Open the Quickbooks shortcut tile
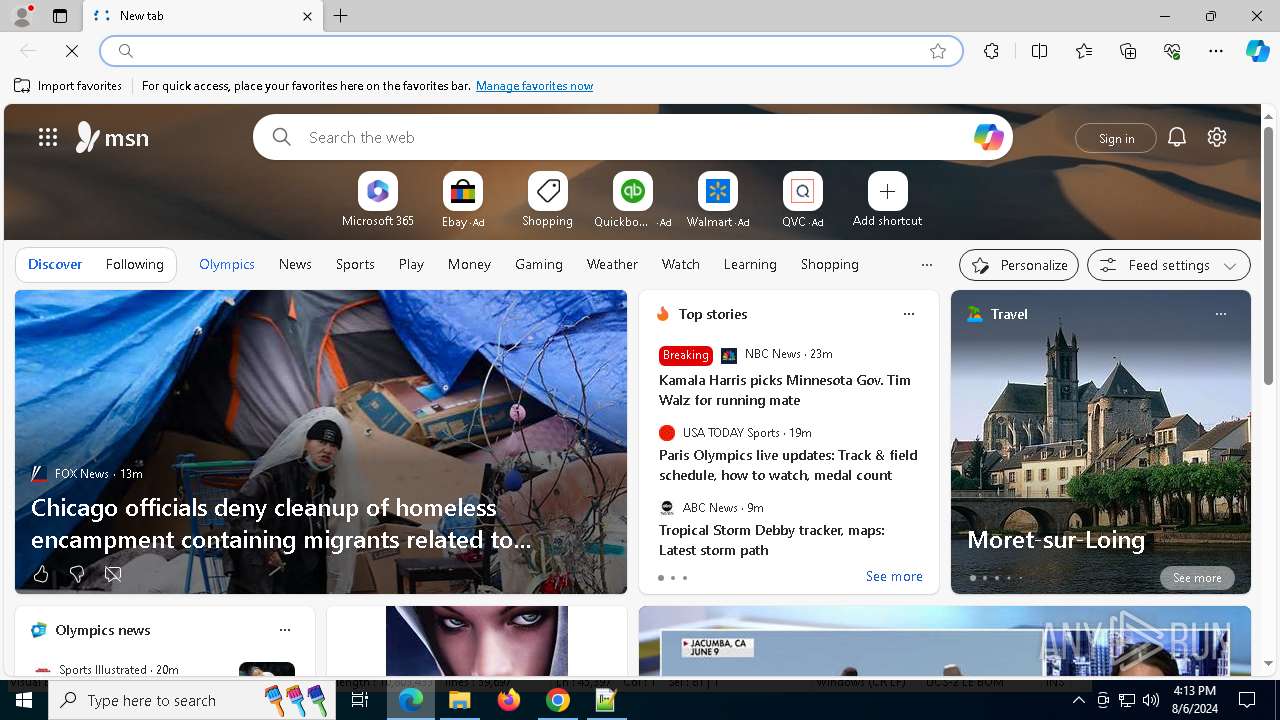The height and width of the screenshot is (720, 1280). [x=632, y=200]
